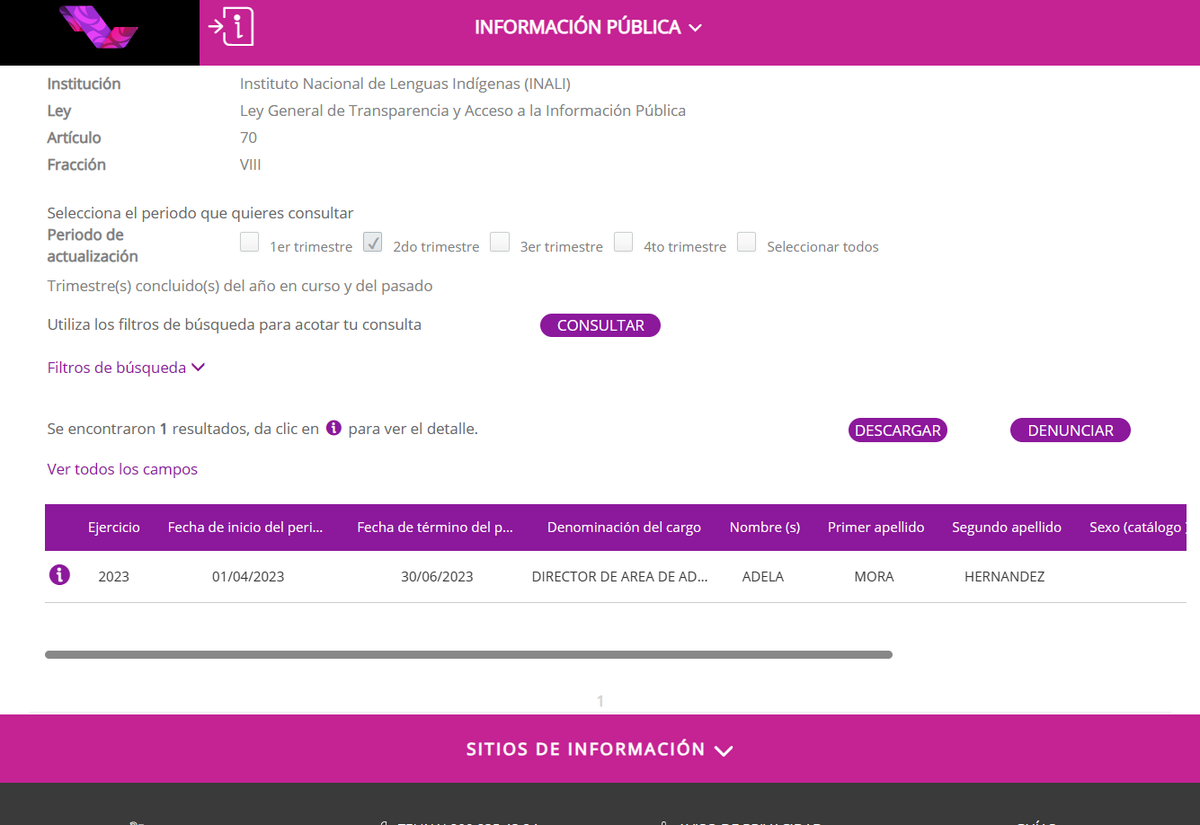Click the CONSULTAR button

pyautogui.click(x=600, y=325)
